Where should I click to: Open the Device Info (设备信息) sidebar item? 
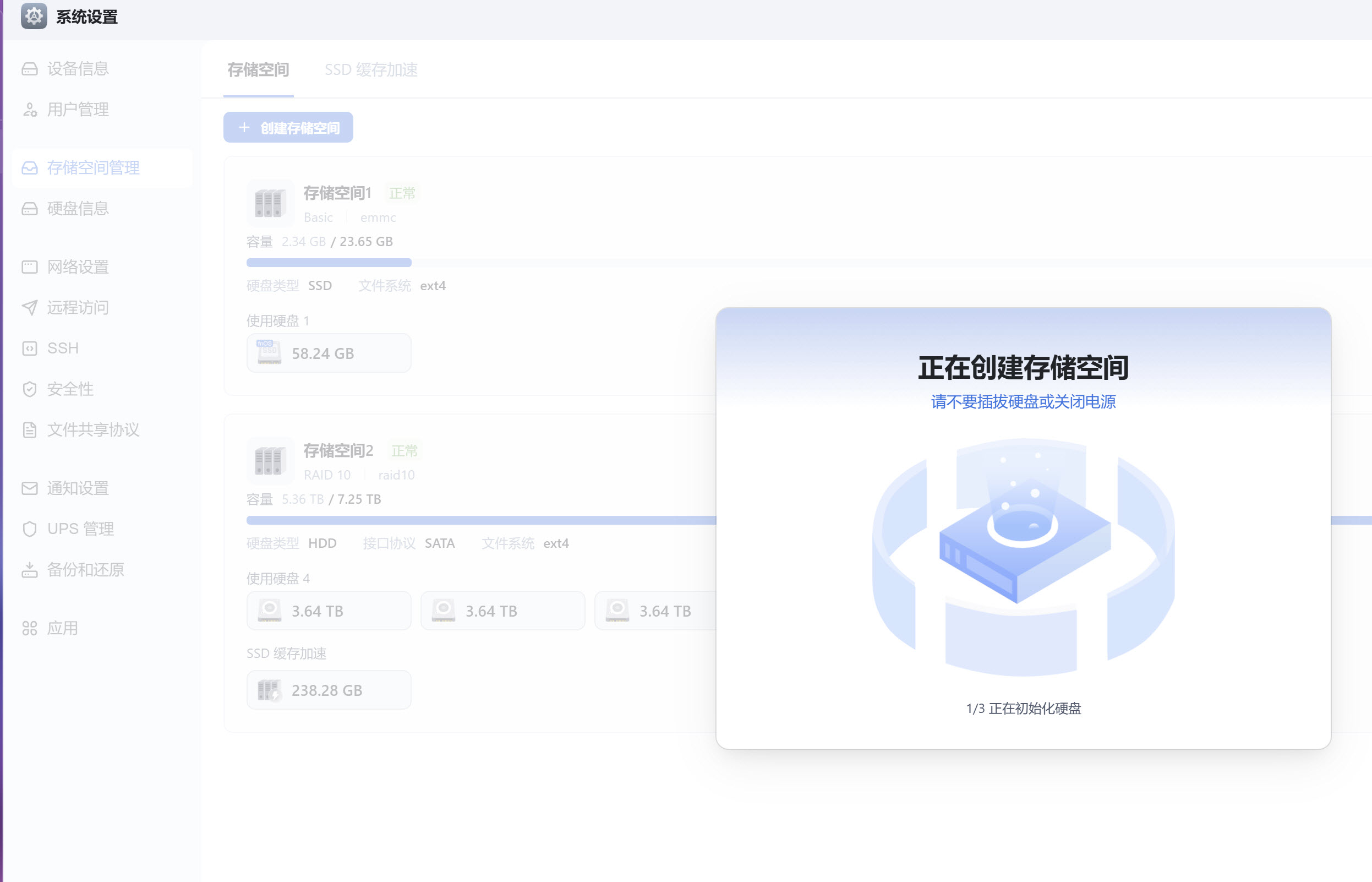77,69
